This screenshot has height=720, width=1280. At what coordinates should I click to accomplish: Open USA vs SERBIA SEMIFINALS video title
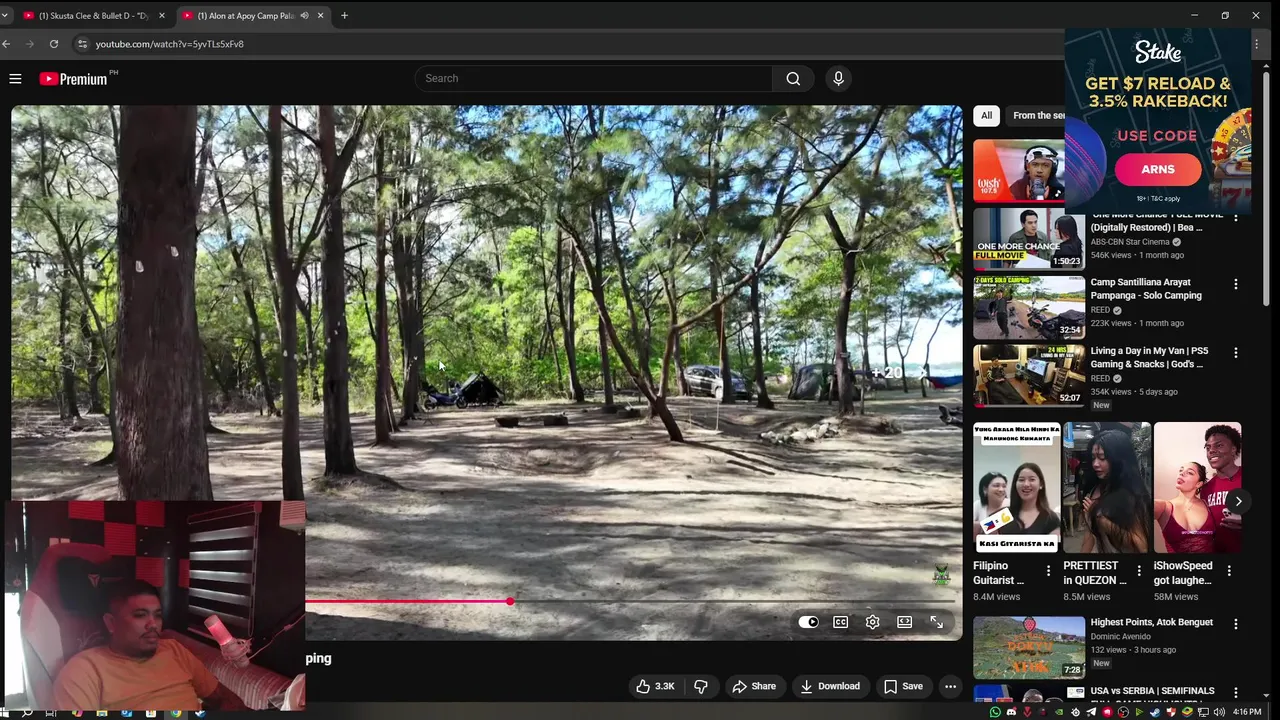pyautogui.click(x=1152, y=691)
